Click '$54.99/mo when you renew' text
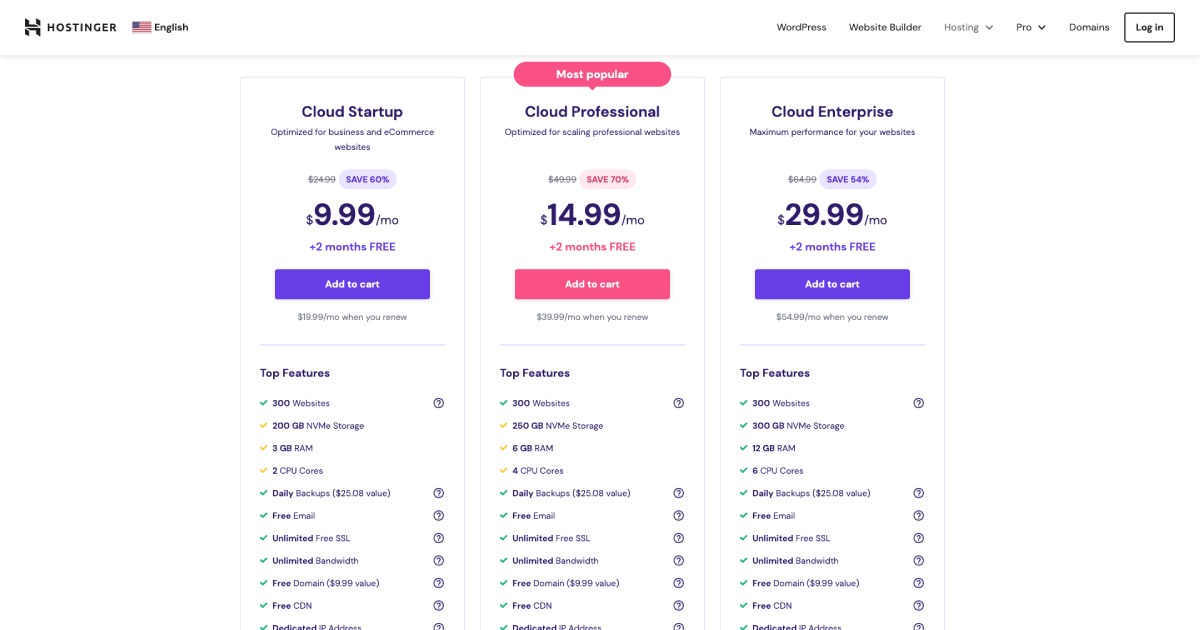The image size is (1200, 630). click(x=832, y=317)
